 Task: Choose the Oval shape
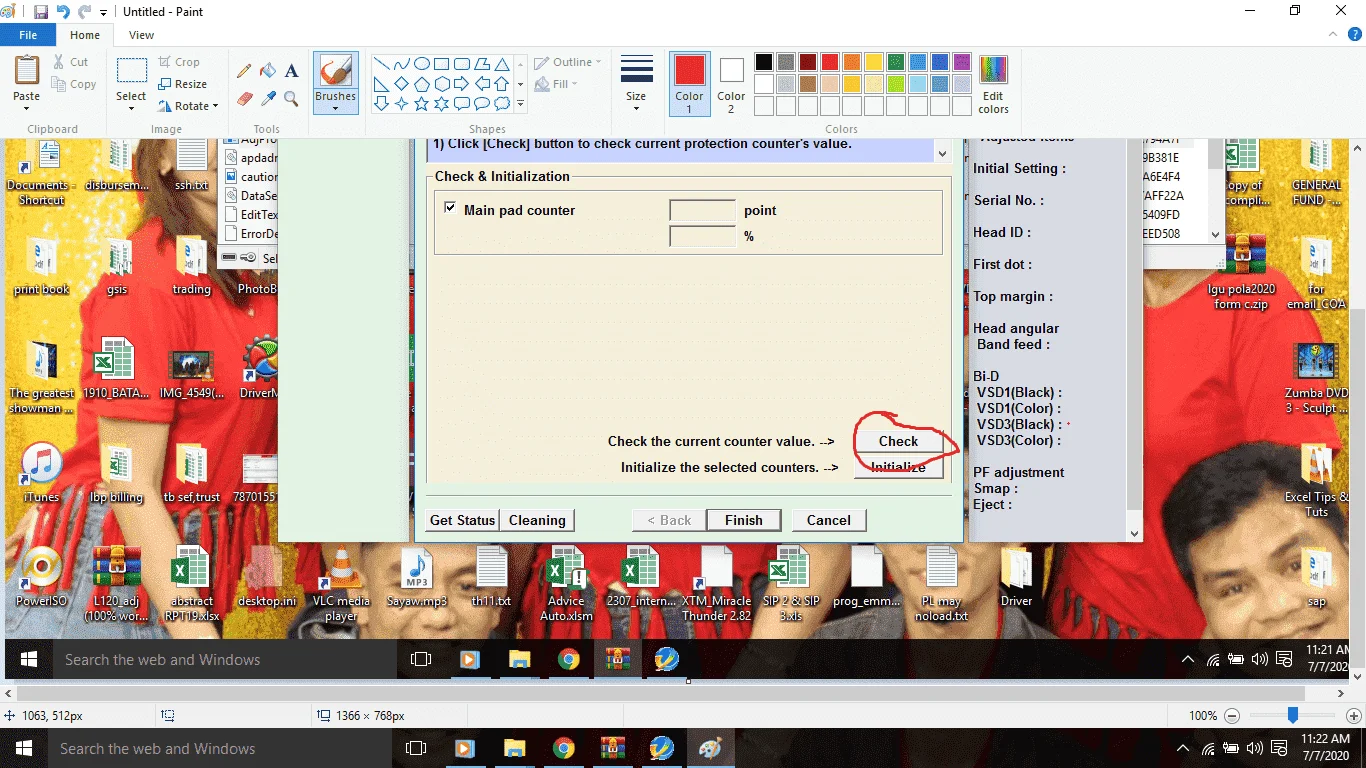[422, 63]
